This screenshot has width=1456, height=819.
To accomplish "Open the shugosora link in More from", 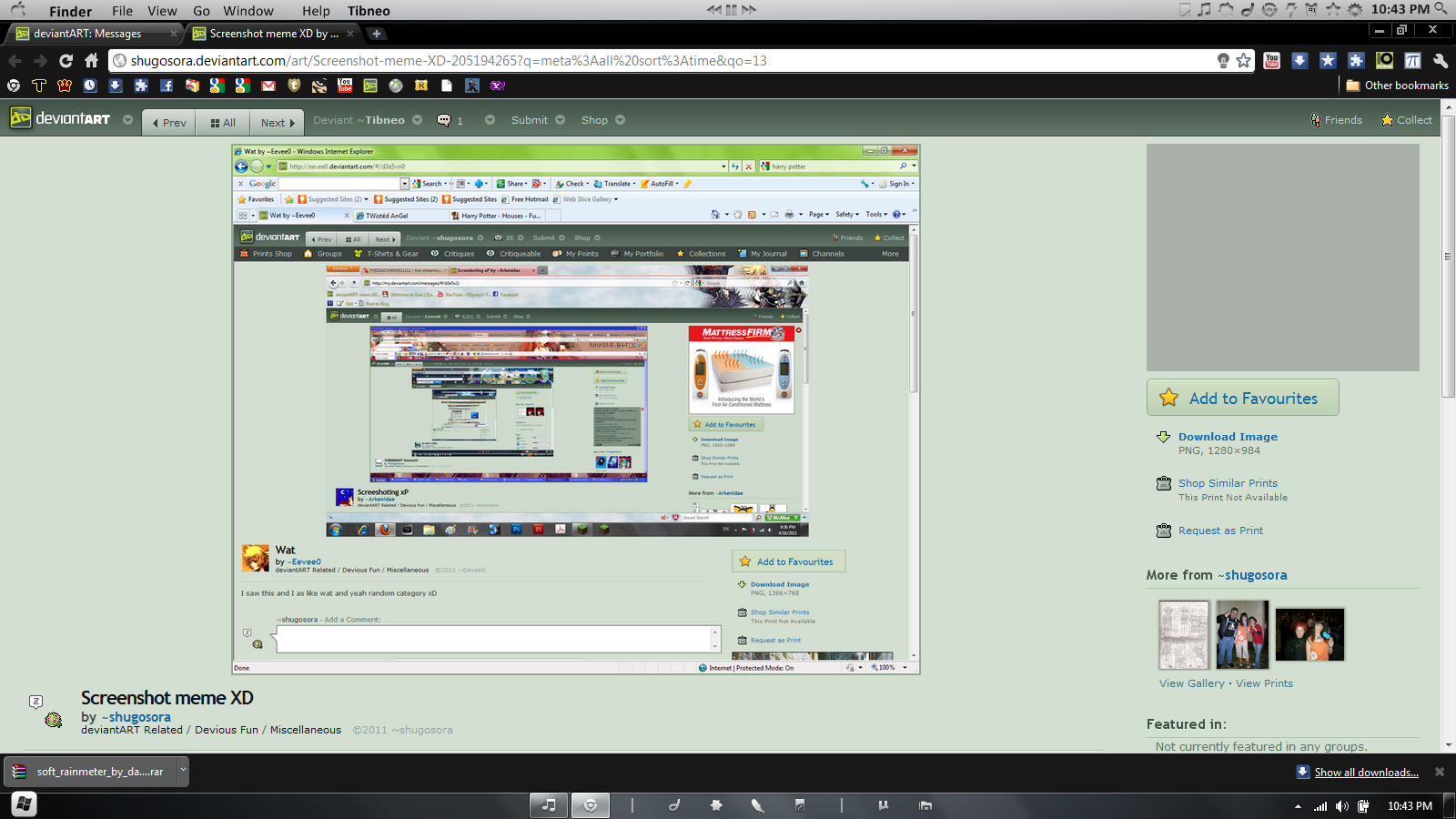I will tap(1255, 575).
